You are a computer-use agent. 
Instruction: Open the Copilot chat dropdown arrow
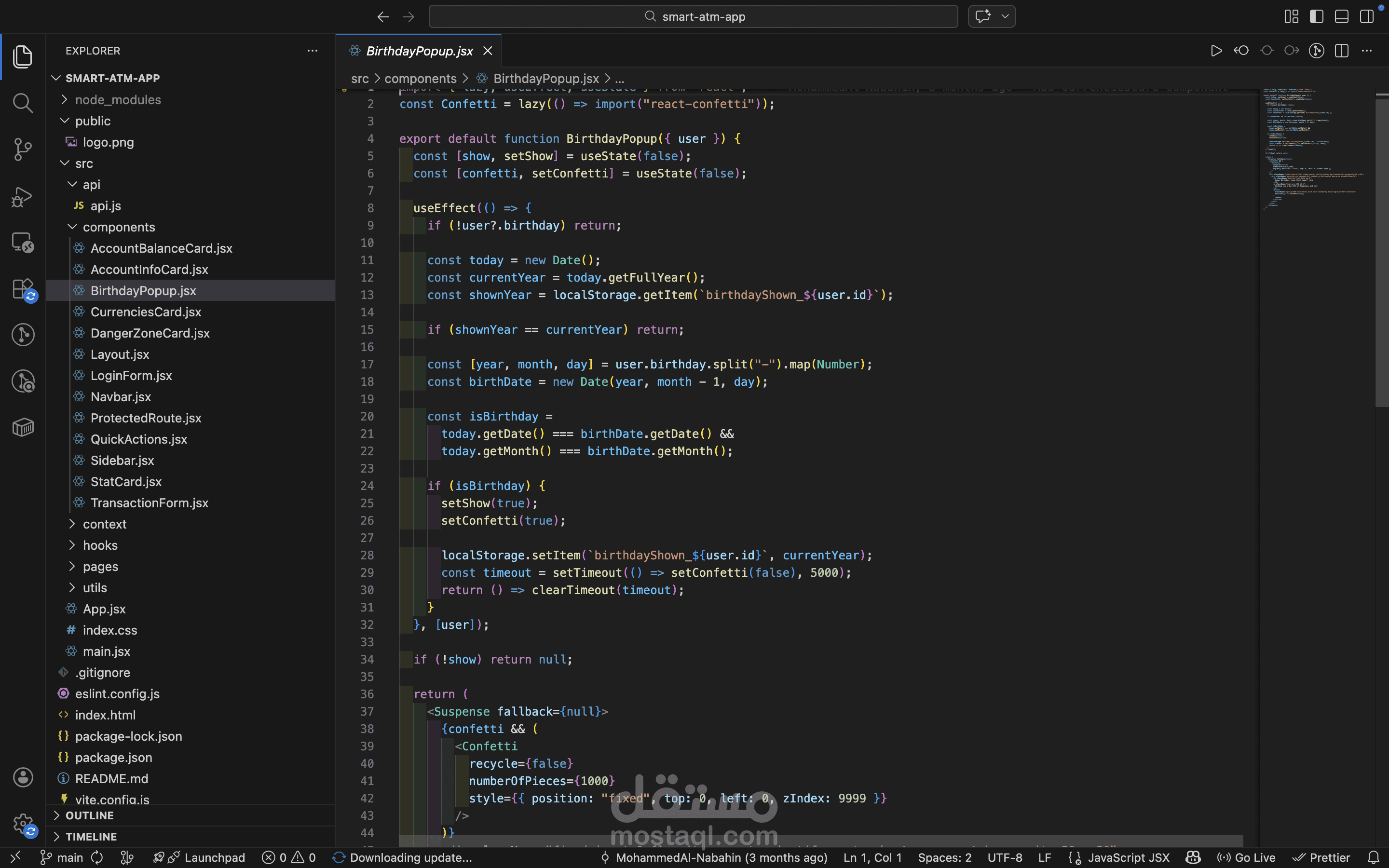coord(1005,17)
